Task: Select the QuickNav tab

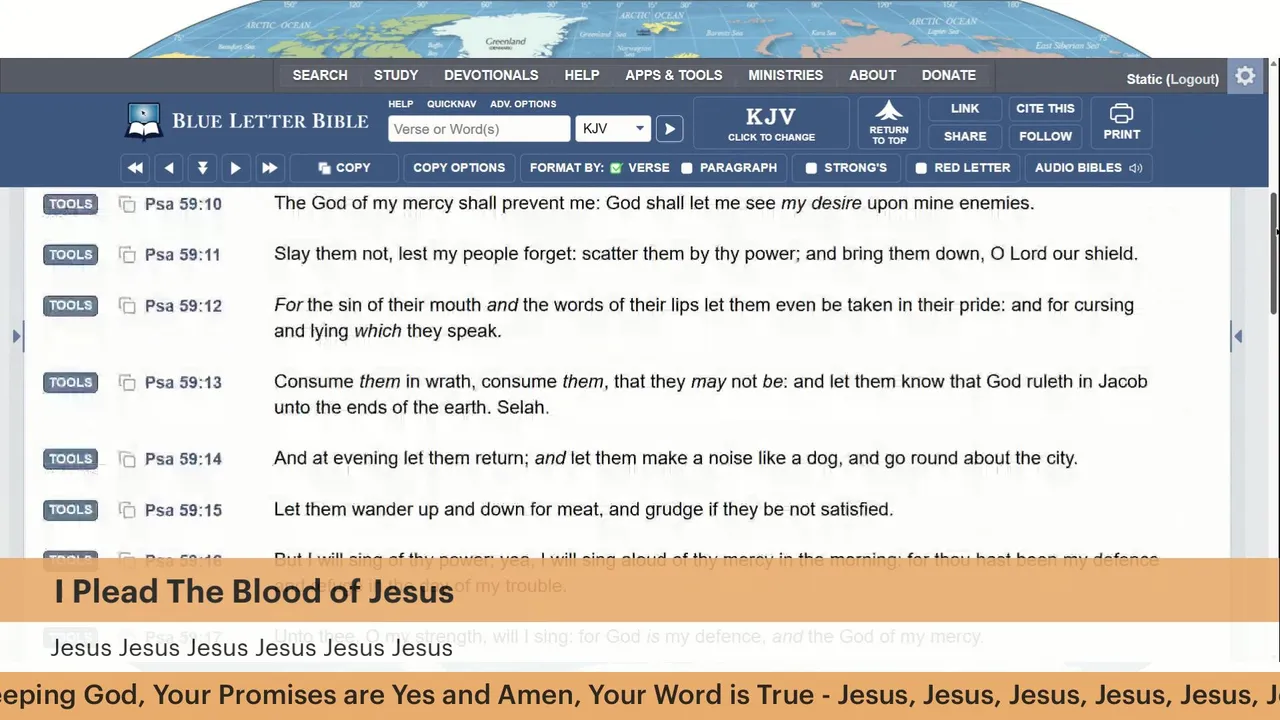Action: point(451,104)
